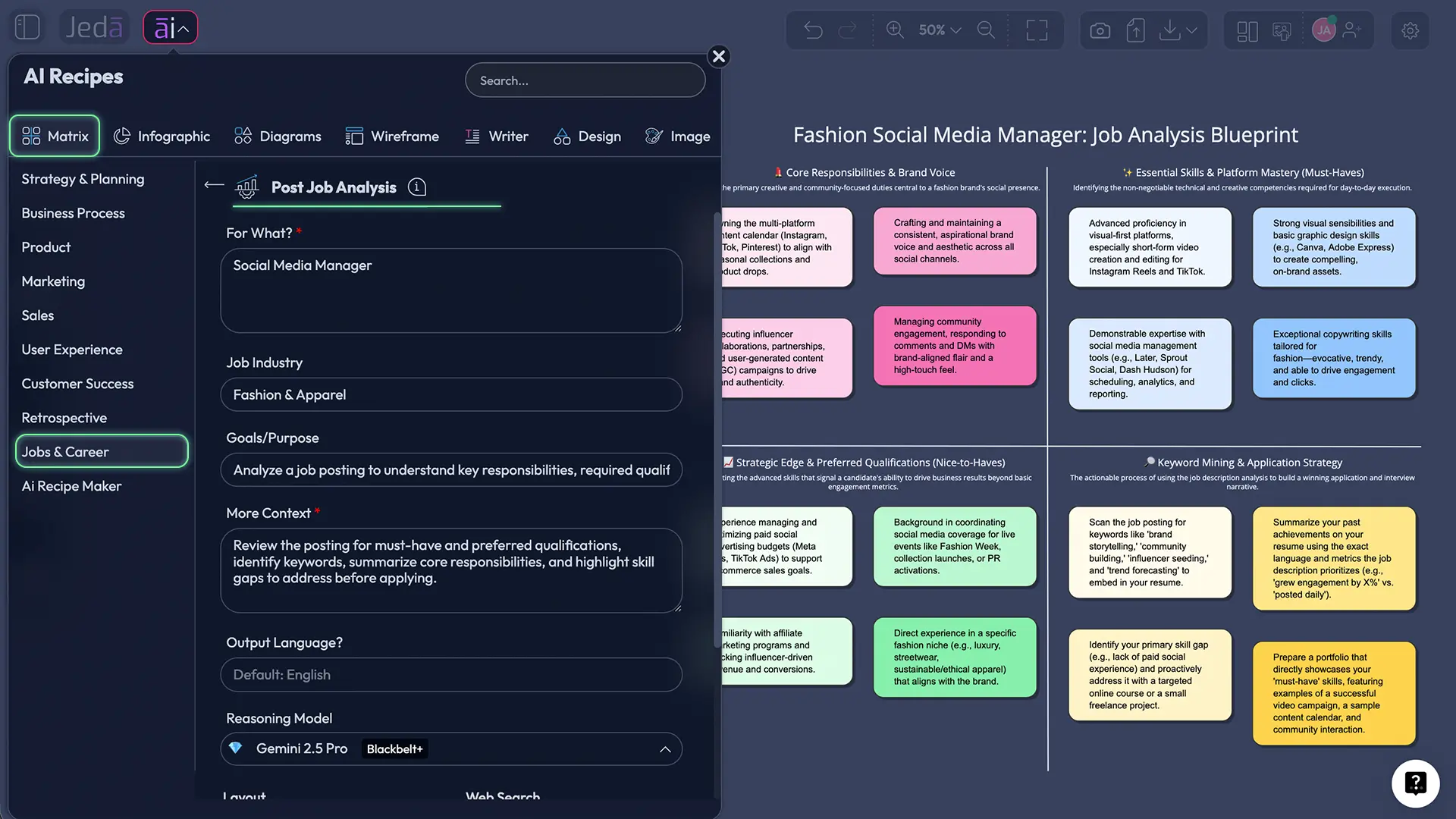Open the help question mark button
This screenshot has height=819, width=1456.
click(x=1415, y=783)
